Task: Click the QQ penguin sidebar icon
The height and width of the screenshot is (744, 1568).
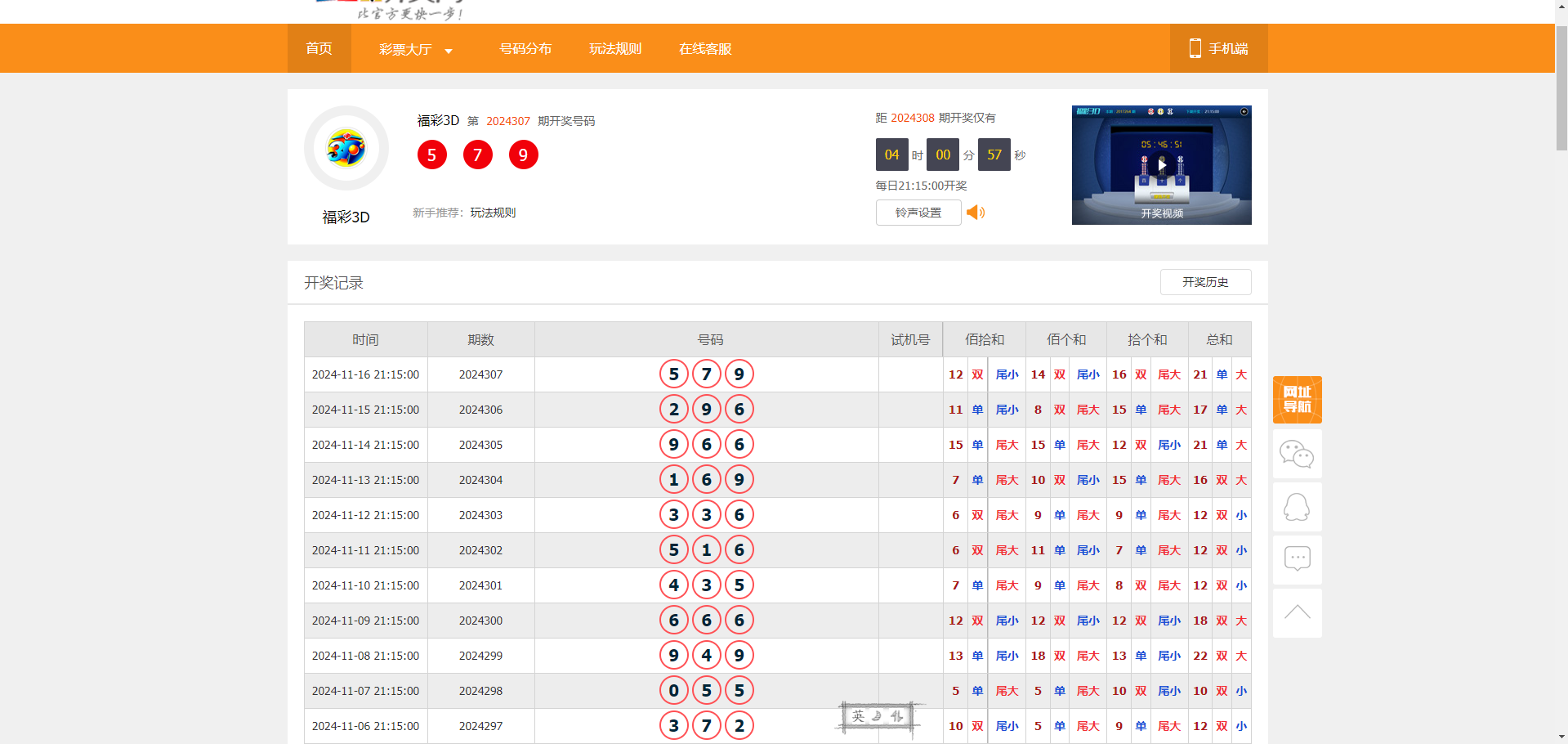Action: 1297,507
